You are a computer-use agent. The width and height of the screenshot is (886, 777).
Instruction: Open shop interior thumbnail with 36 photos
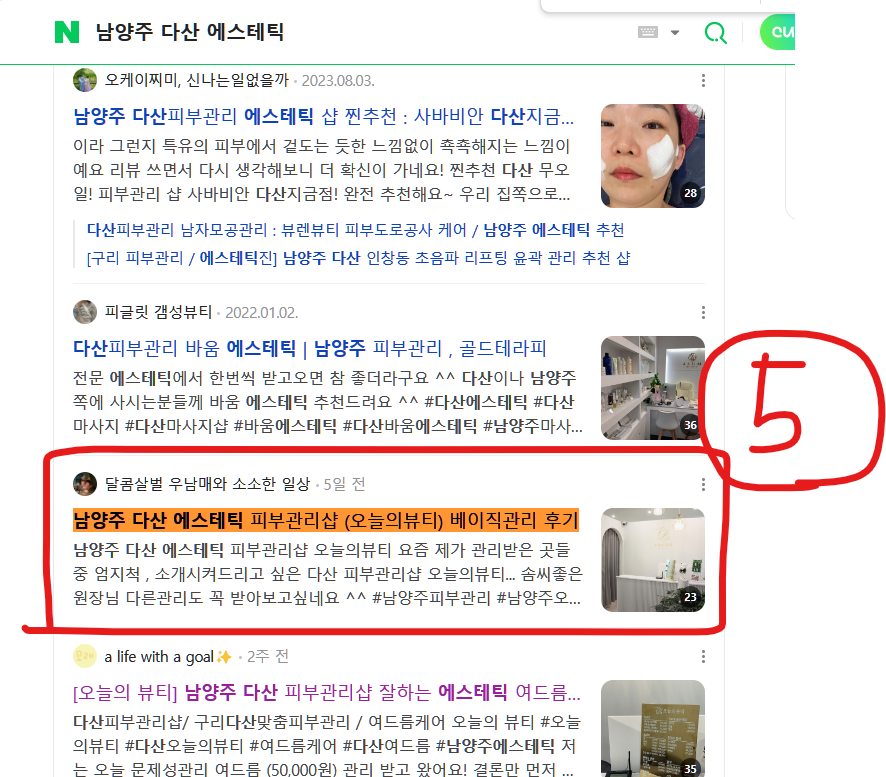(x=653, y=388)
